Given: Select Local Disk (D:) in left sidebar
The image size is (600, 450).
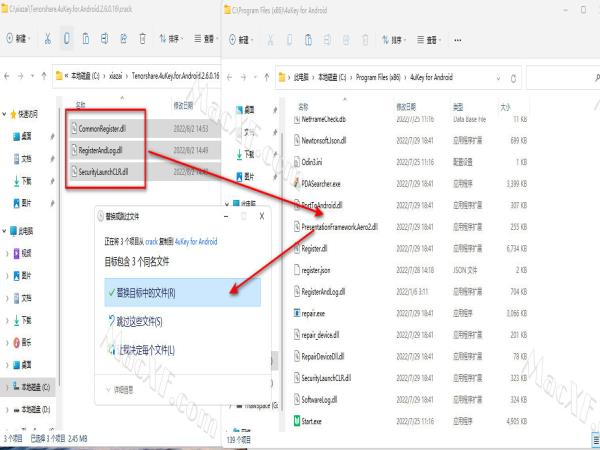Looking at the screenshot, I should pos(31,409).
